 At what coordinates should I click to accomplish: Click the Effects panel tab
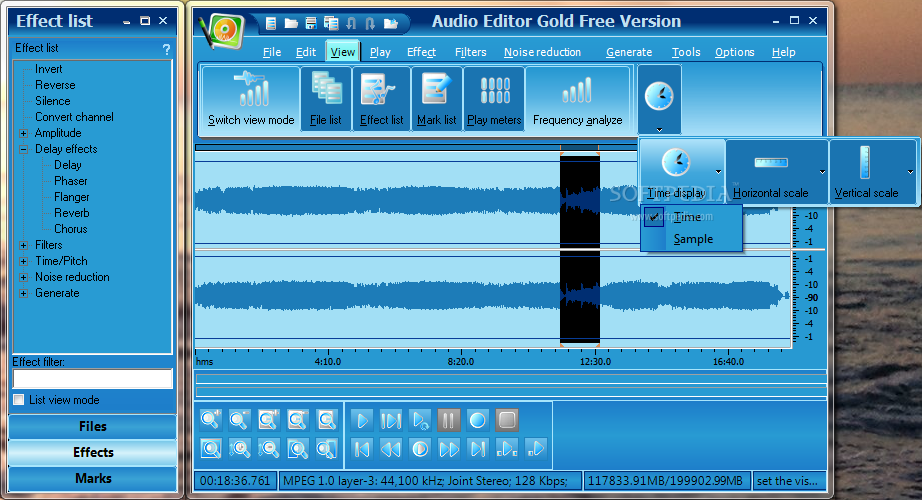(x=93, y=452)
